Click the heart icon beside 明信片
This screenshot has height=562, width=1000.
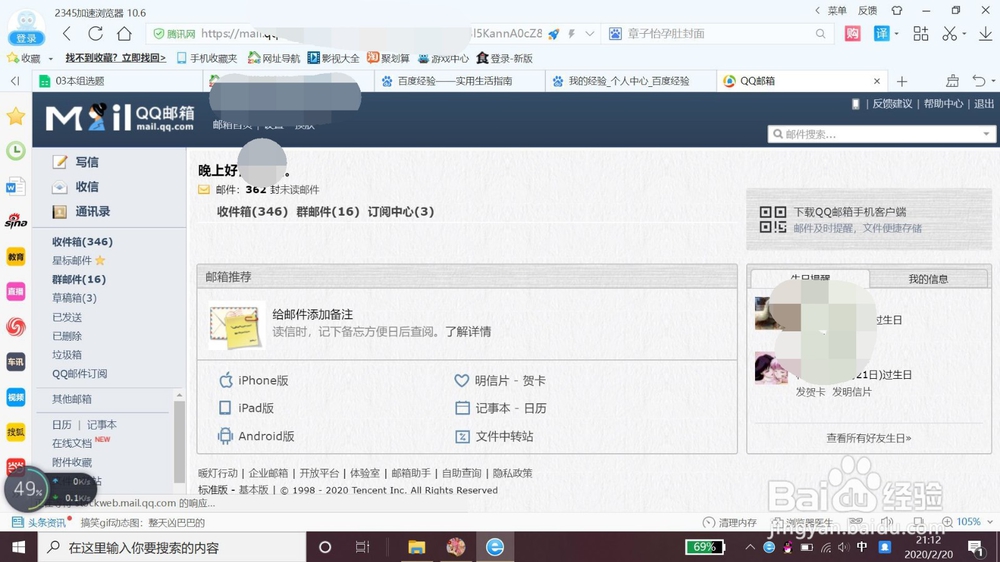coord(462,380)
